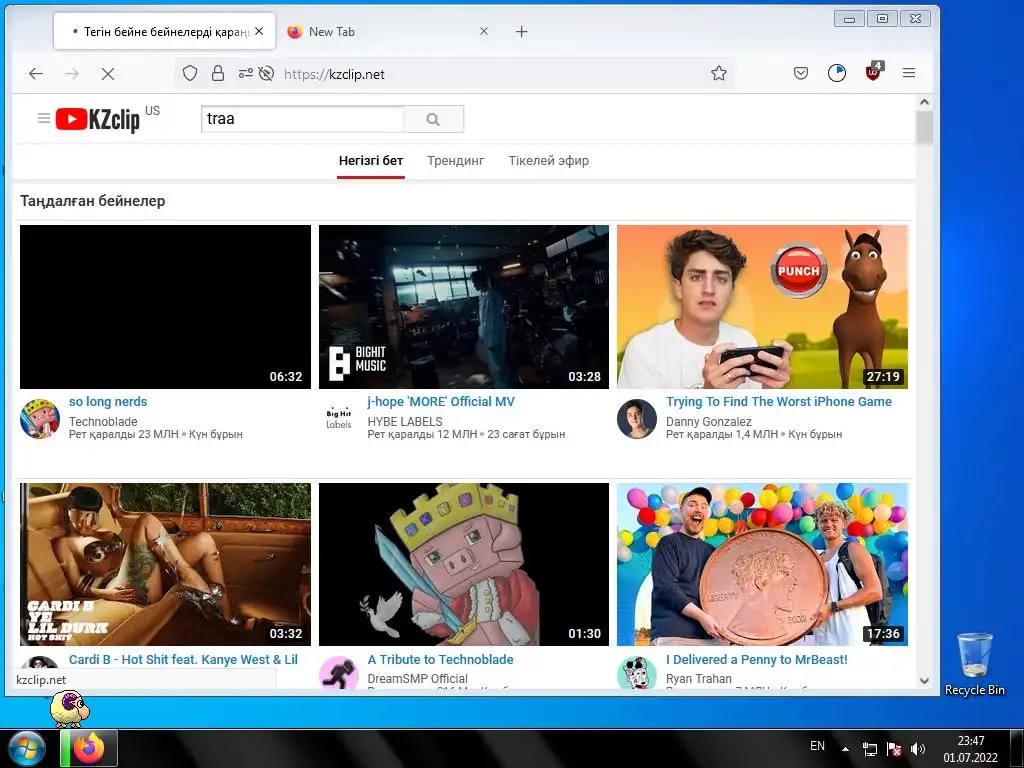The height and width of the screenshot is (768, 1024).
Task: Open Recycle Bin on desktop
Action: (x=974, y=665)
